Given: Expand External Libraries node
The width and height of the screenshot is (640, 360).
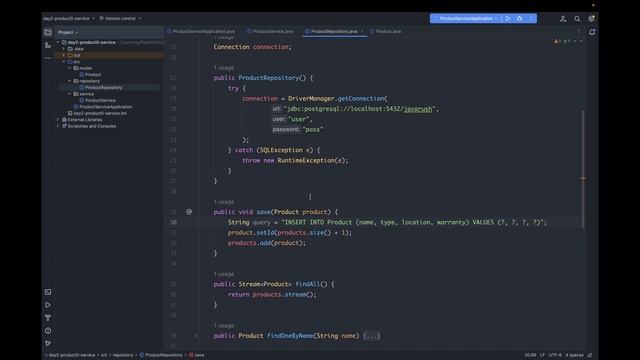Looking at the screenshot, I should click(x=58, y=120).
